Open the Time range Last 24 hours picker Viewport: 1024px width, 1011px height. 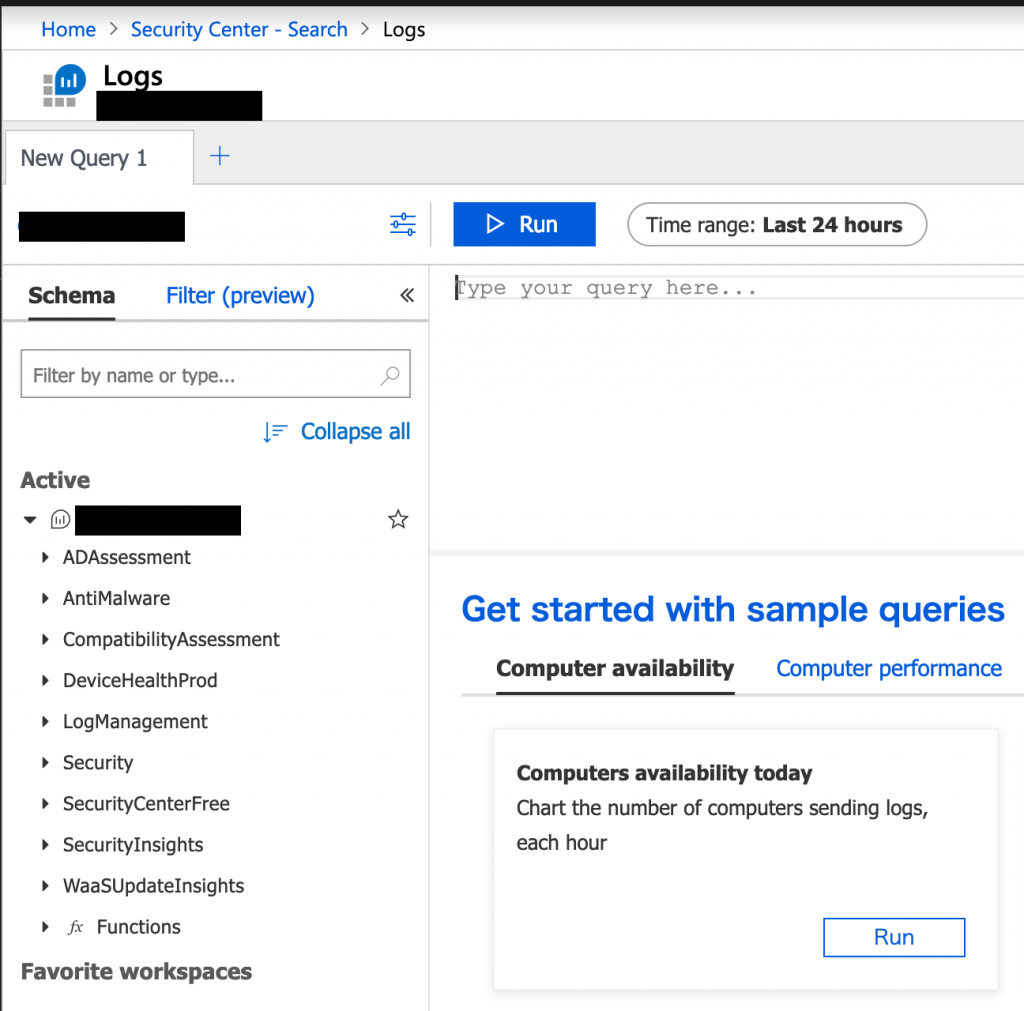776,225
